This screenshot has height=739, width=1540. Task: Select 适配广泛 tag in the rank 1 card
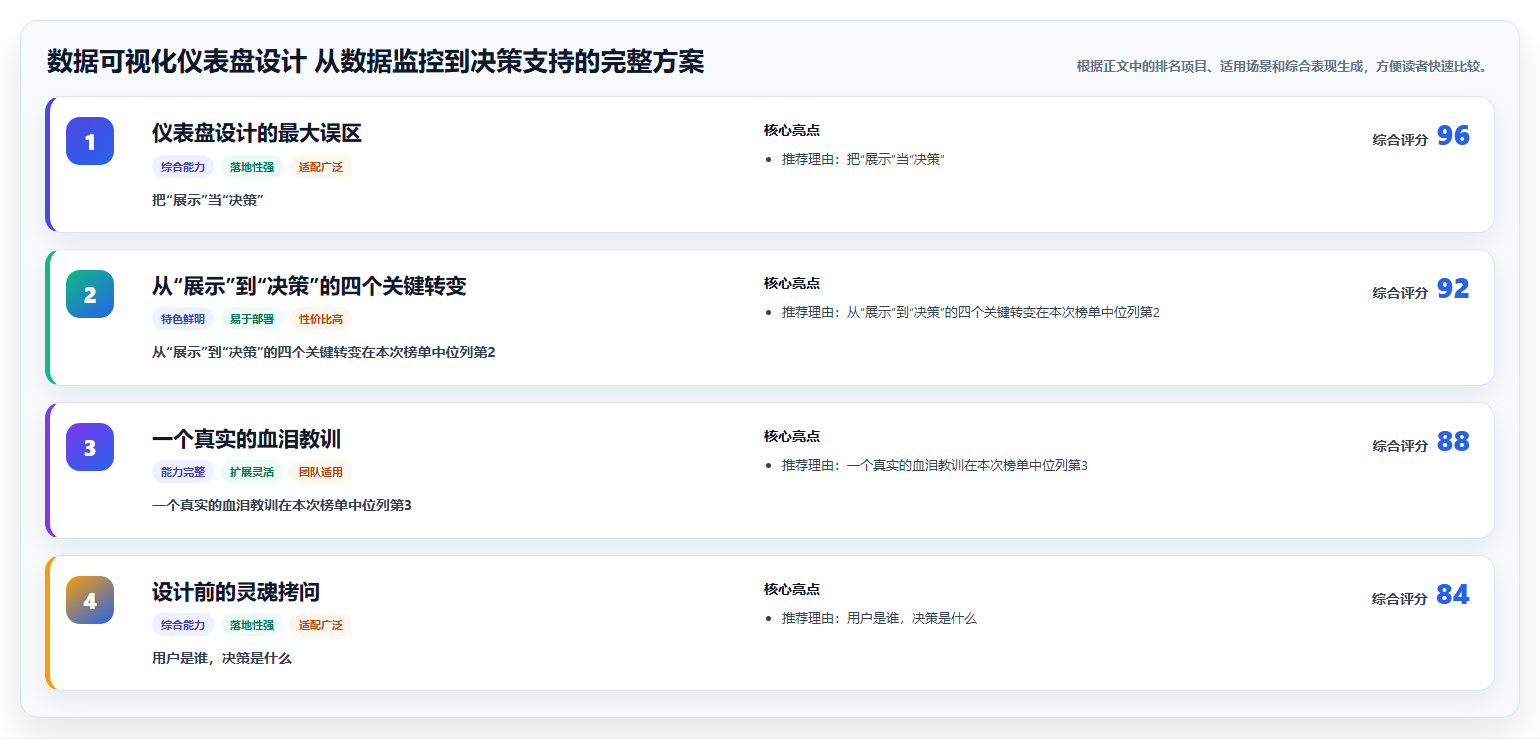[x=321, y=167]
